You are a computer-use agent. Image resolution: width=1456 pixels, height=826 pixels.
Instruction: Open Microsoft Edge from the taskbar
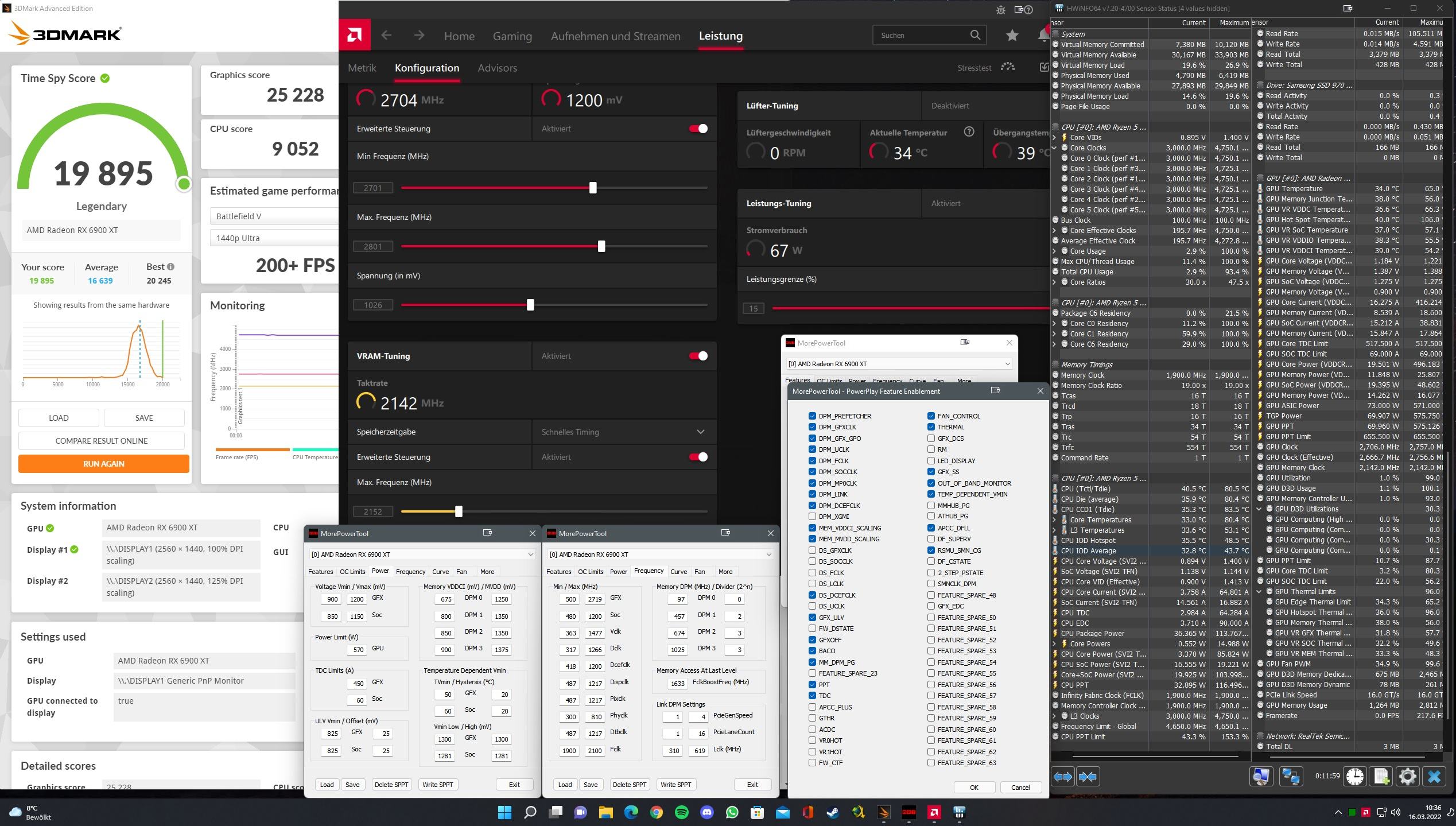631,812
